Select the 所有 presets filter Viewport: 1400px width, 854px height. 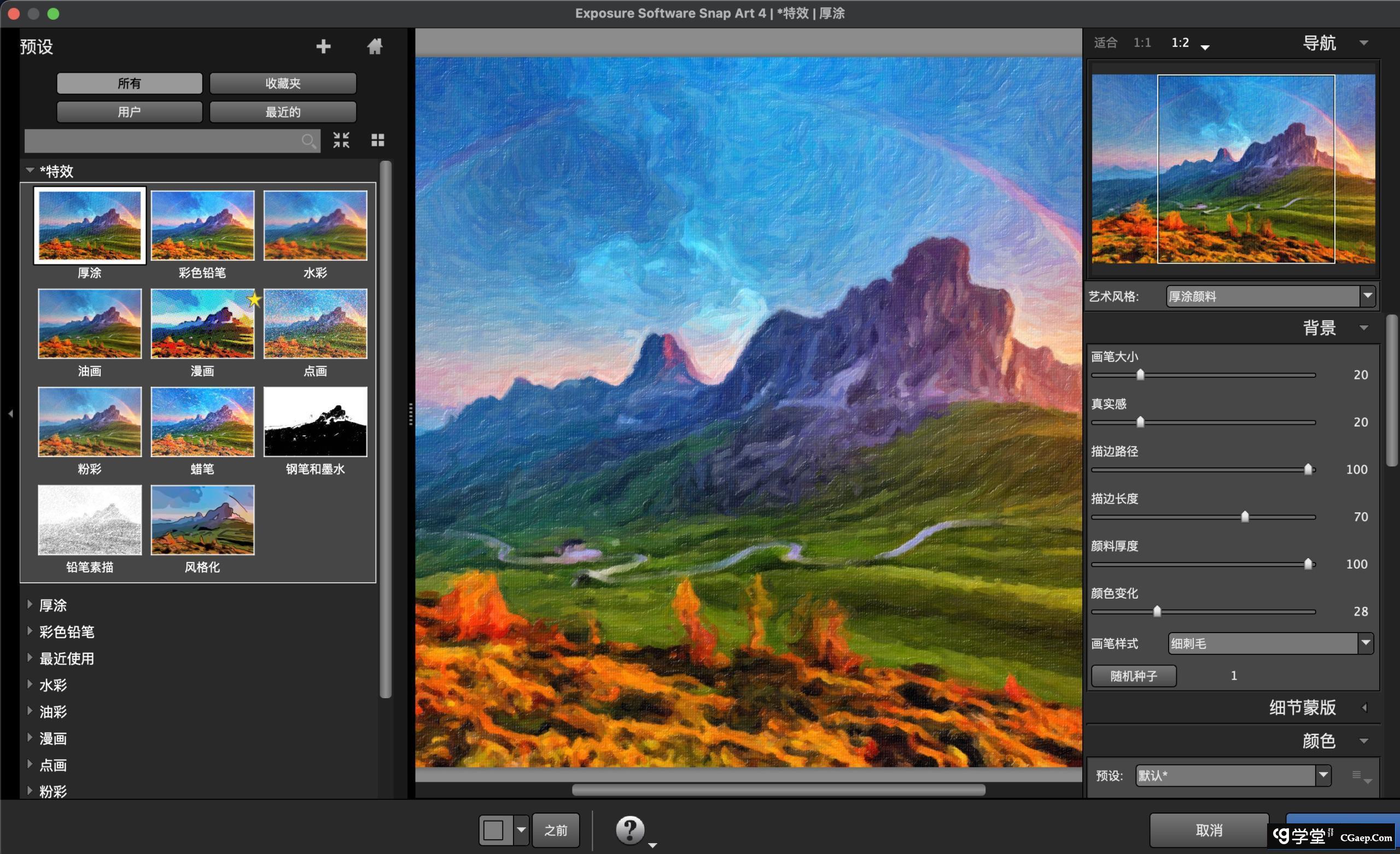[x=129, y=84]
